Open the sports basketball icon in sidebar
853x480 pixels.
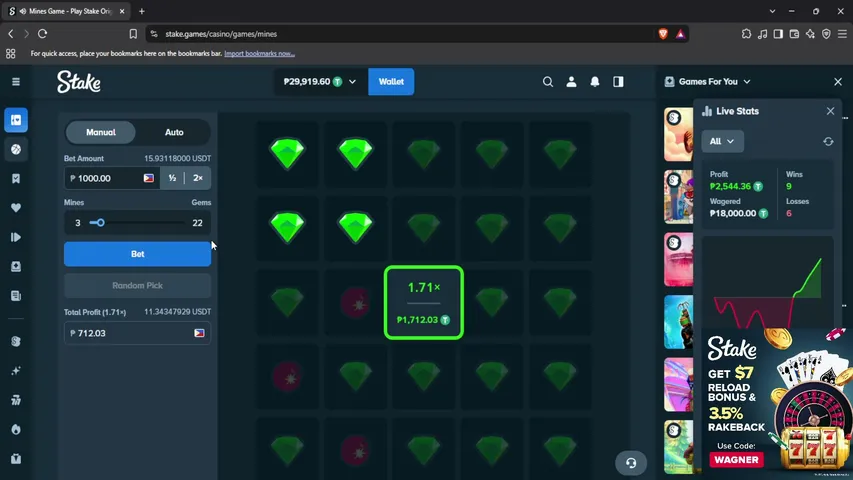[x=16, y=149]
